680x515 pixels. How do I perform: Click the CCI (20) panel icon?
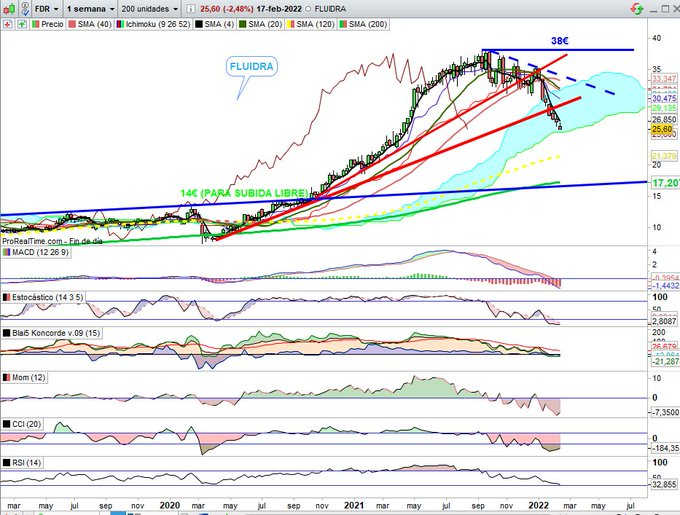point(7,424)
